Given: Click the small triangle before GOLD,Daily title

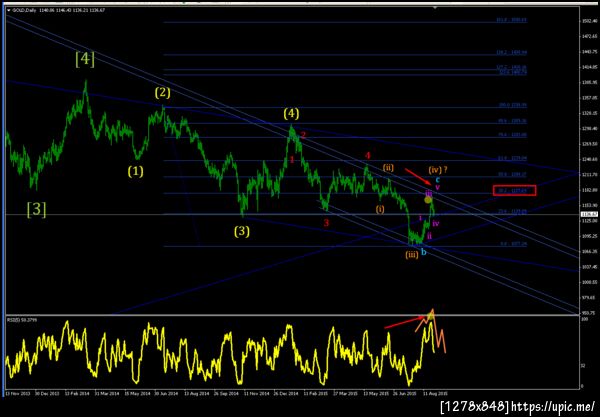Looking at the screenshot, I should pyautogui.click(x=9, y=10).
